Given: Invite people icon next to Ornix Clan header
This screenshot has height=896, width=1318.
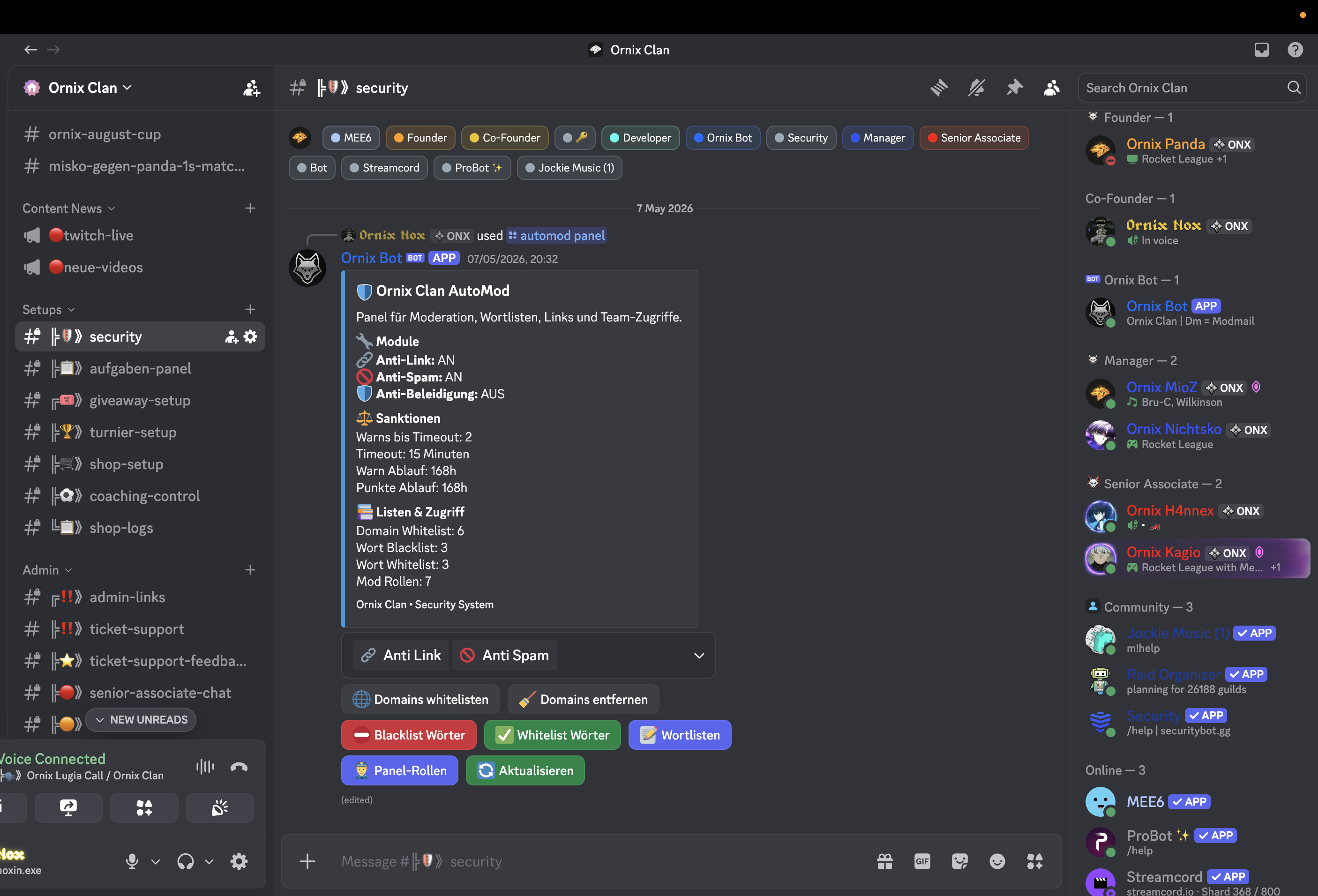Looking at the screenshot, I should [251, 88].
